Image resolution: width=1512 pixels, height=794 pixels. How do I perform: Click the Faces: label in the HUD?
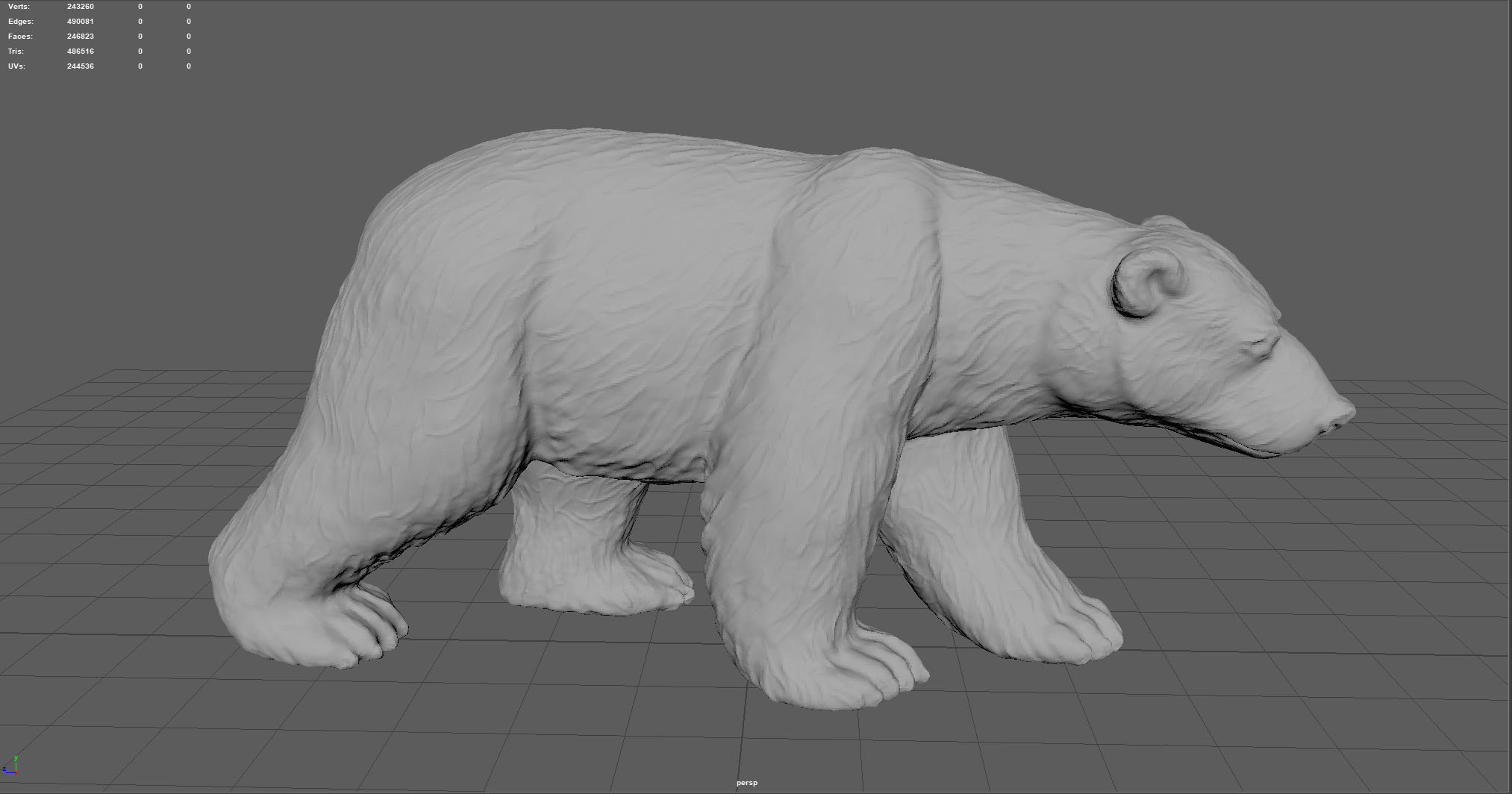[20, 37]
